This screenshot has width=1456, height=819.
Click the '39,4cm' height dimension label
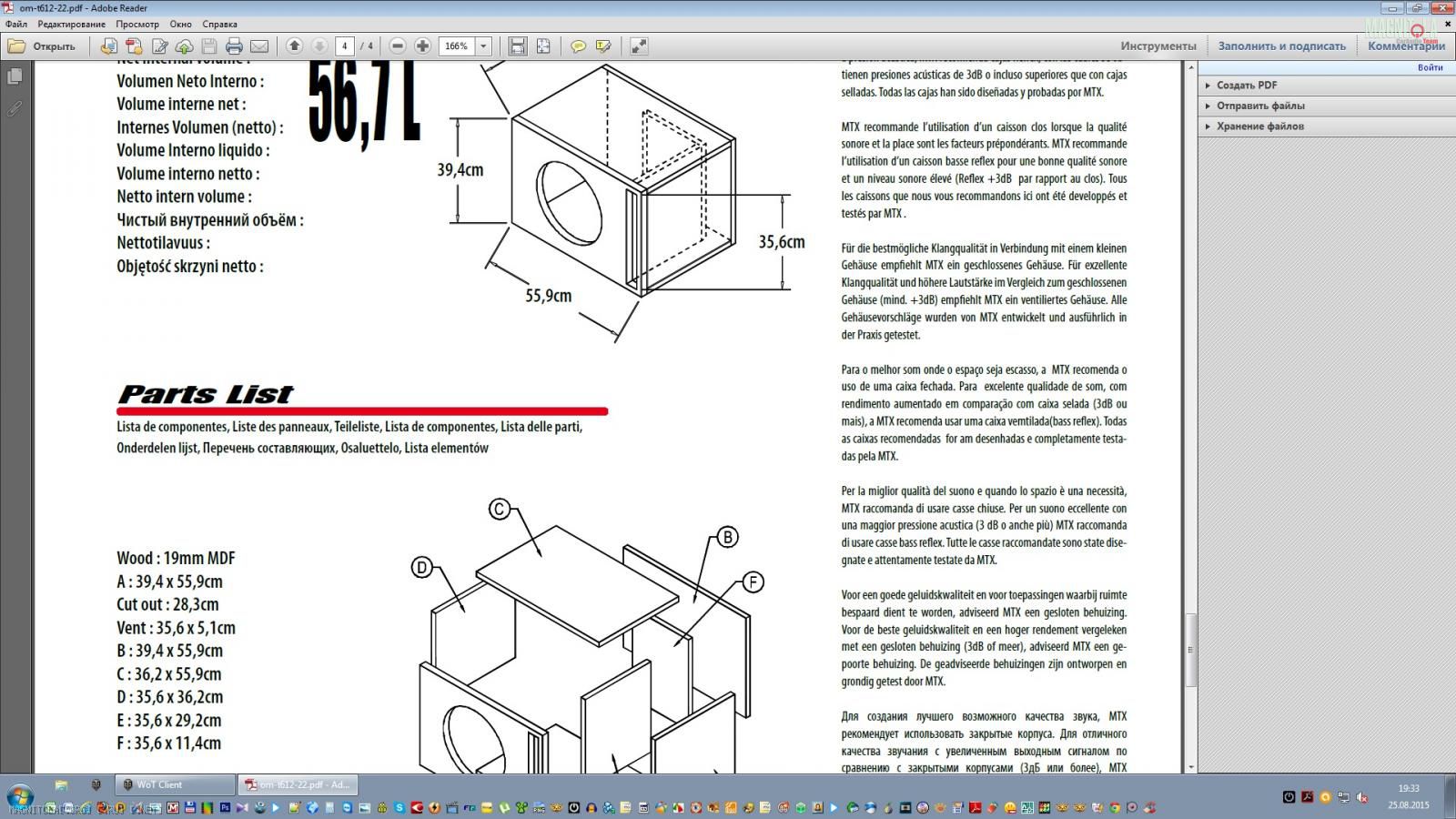point(460,169)
